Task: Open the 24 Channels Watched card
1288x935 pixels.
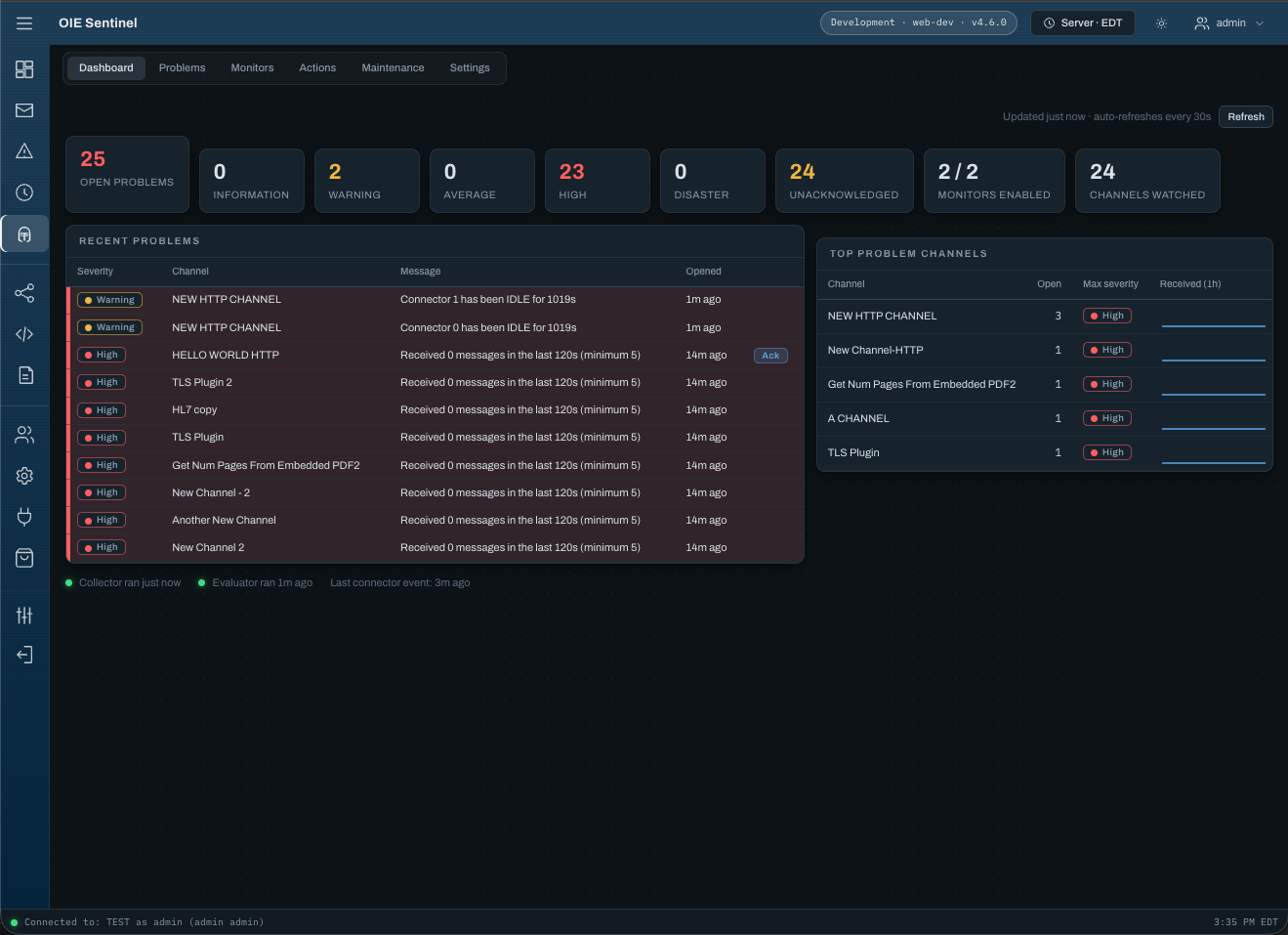Action: (x=1147, y=181)
